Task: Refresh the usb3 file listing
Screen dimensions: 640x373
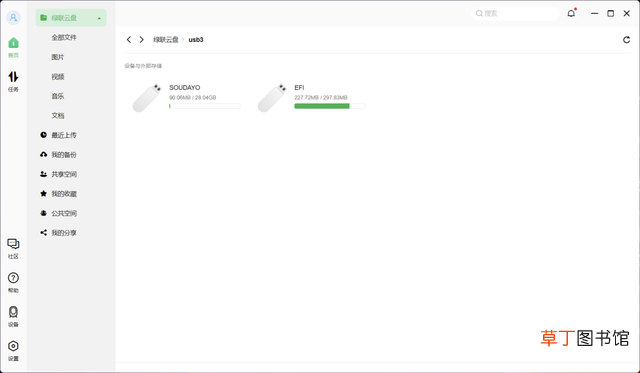Action: click(626, 40)
